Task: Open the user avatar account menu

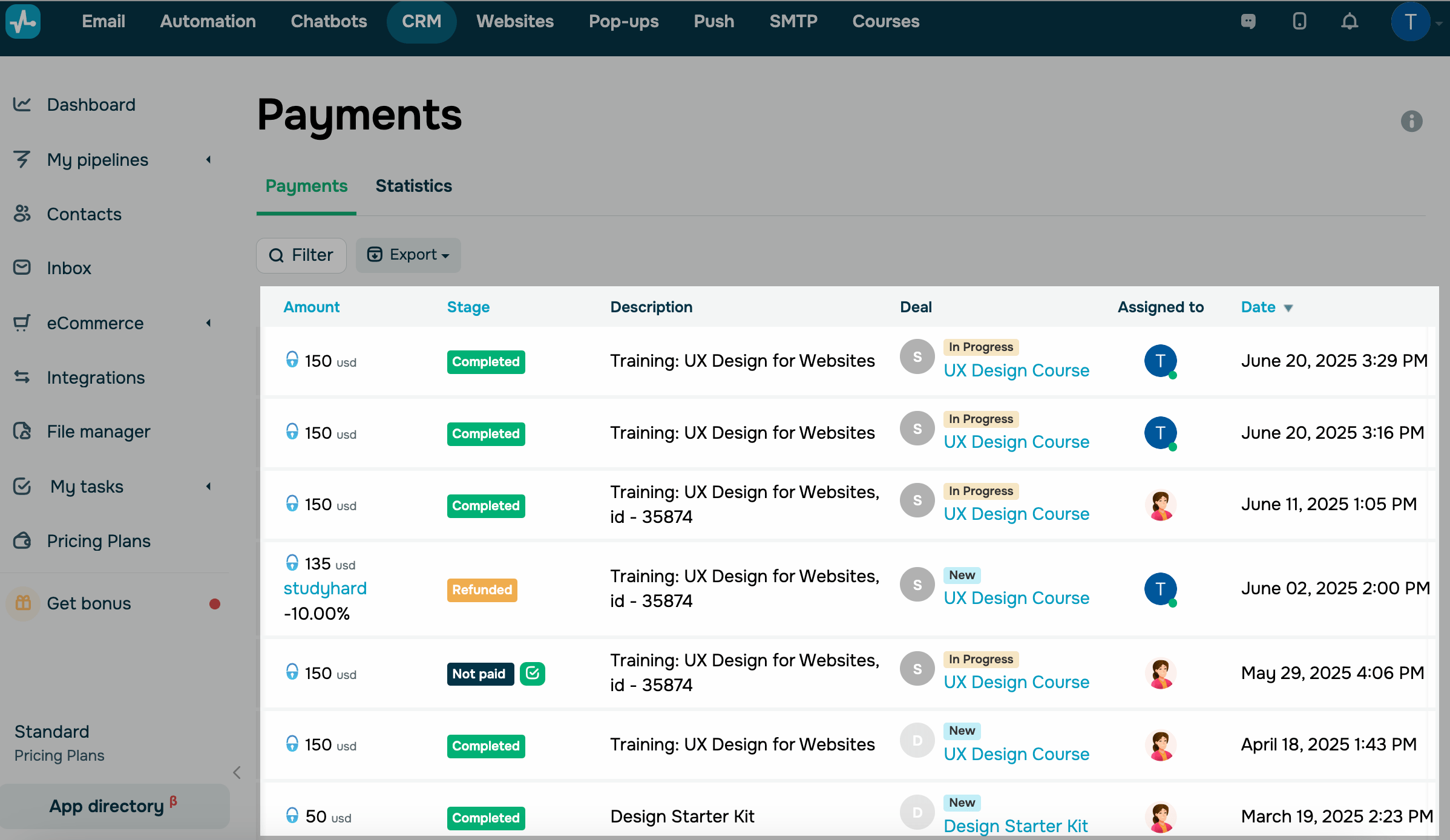Action: [1411, 22]
